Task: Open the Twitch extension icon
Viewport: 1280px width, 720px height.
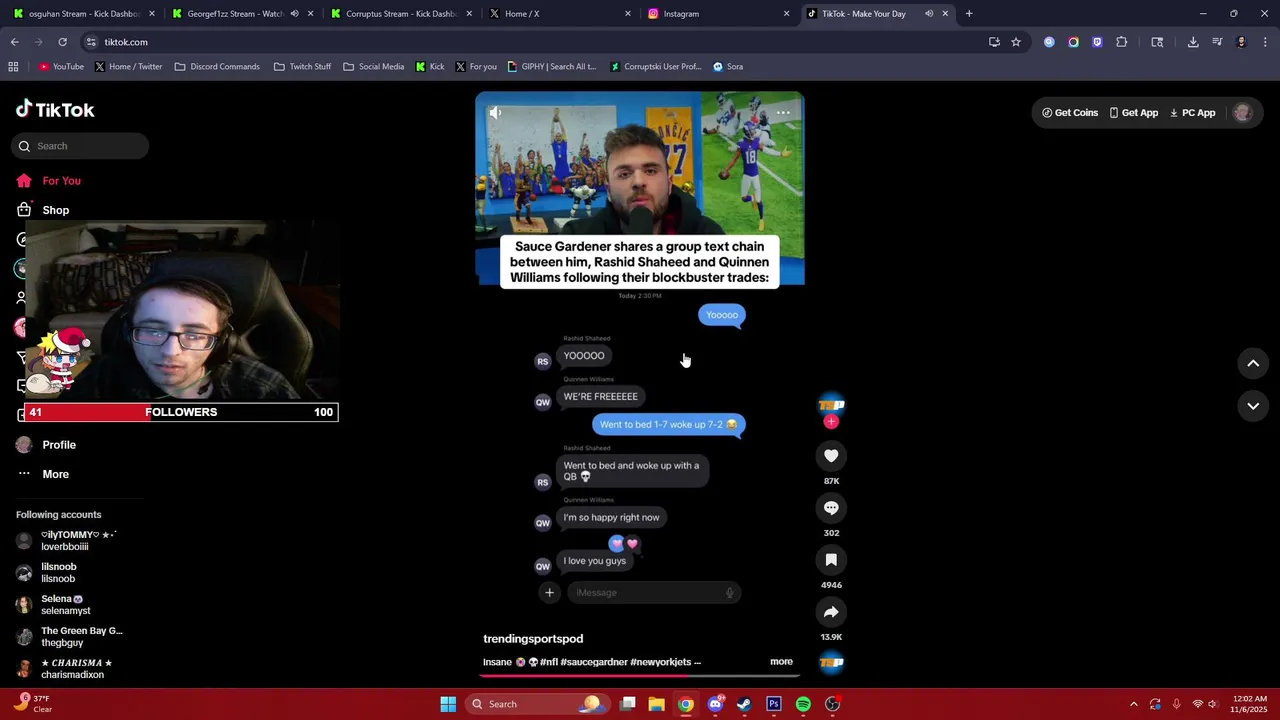Action: [1097, 42]
